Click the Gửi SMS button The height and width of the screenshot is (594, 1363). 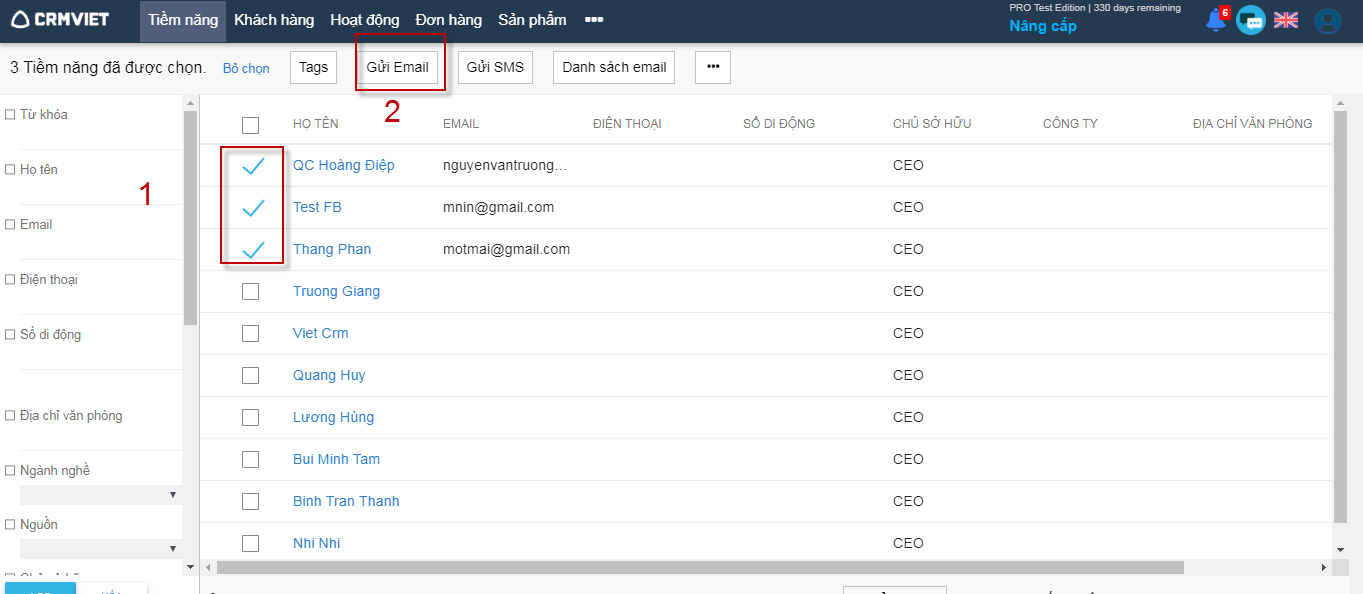coord(495,67)
